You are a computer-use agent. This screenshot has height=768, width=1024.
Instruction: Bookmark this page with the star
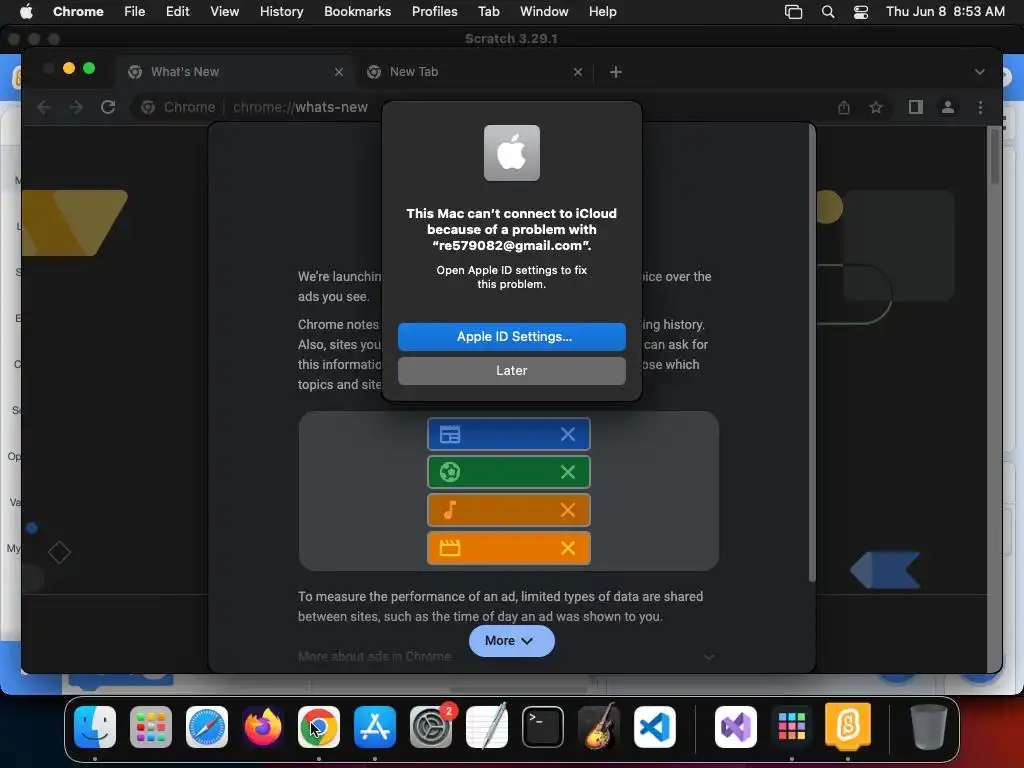tap(876, 107)
